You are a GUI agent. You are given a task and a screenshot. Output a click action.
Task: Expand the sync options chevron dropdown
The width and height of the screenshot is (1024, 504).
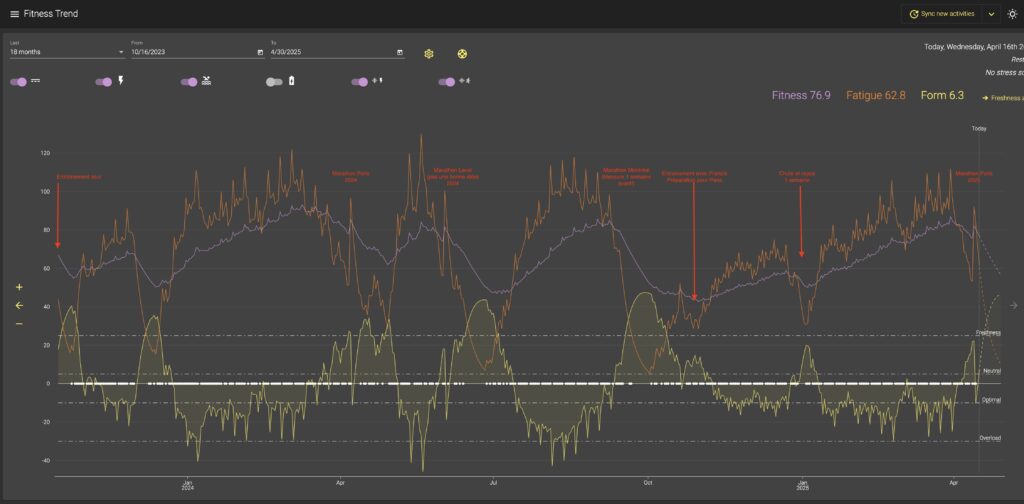[x=991, y=14]
